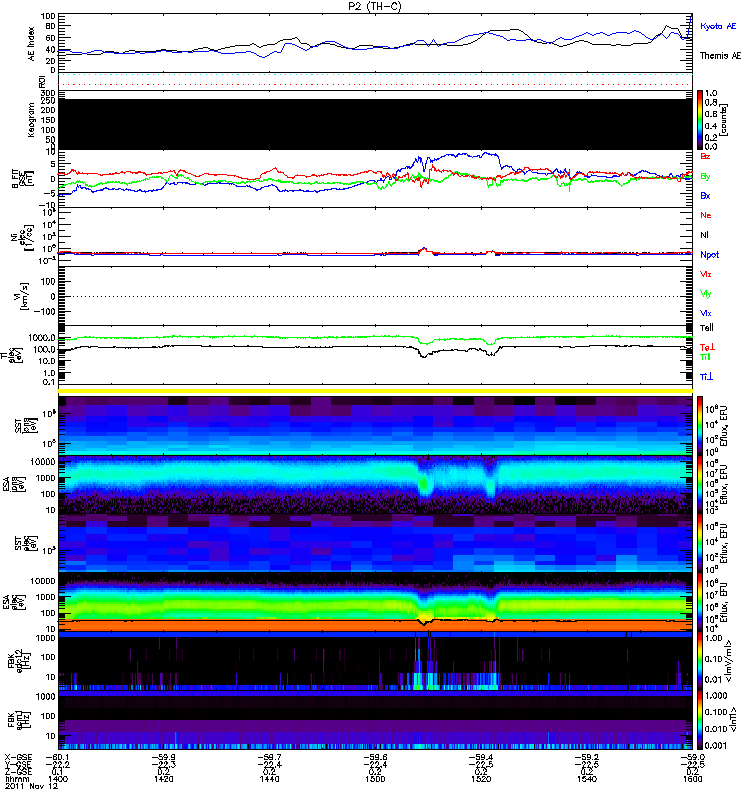Select the red Ne legend label

[x=706, y=215]
